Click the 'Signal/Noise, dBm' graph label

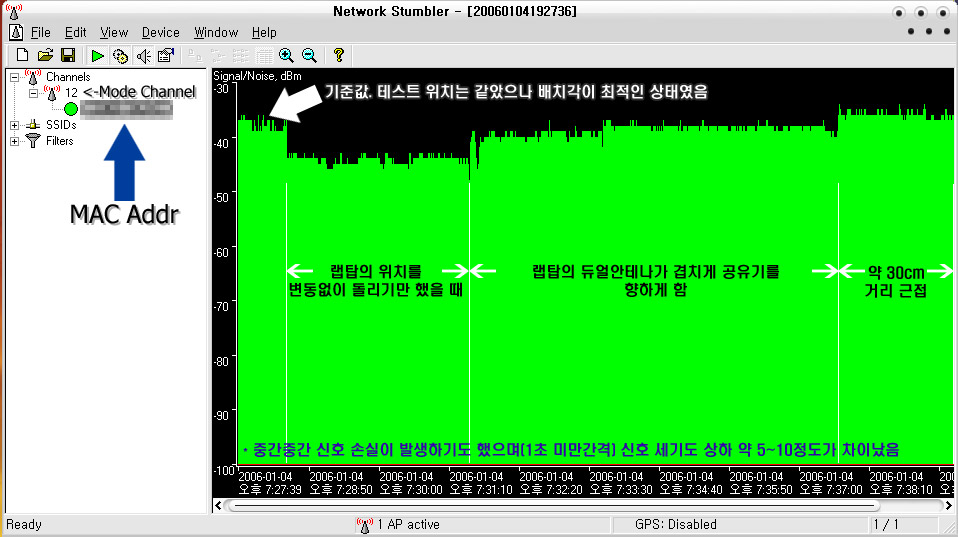click(257, 76)
